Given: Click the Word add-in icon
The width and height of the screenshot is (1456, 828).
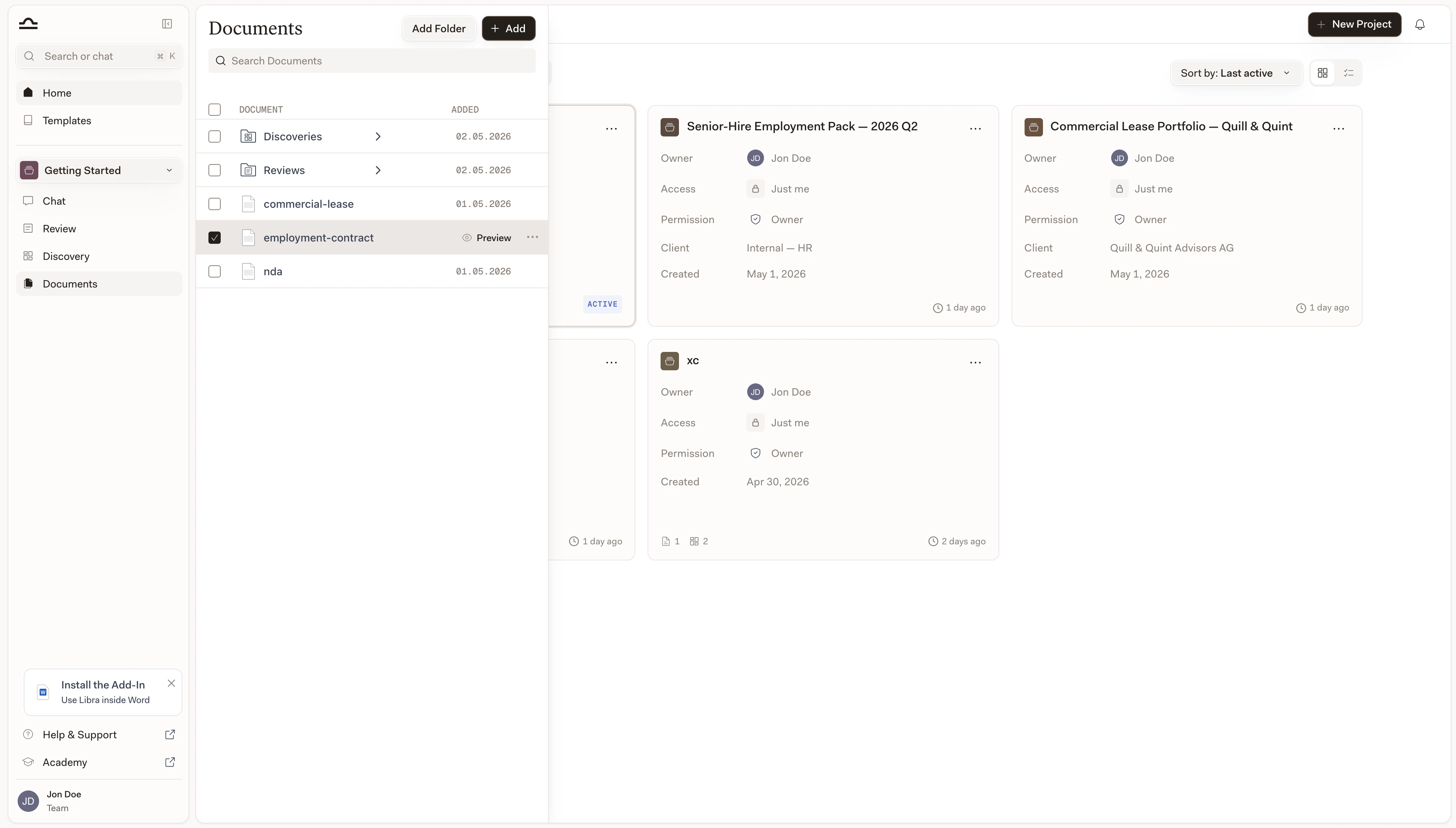Looking at the screenshot, I should [43, 692].
